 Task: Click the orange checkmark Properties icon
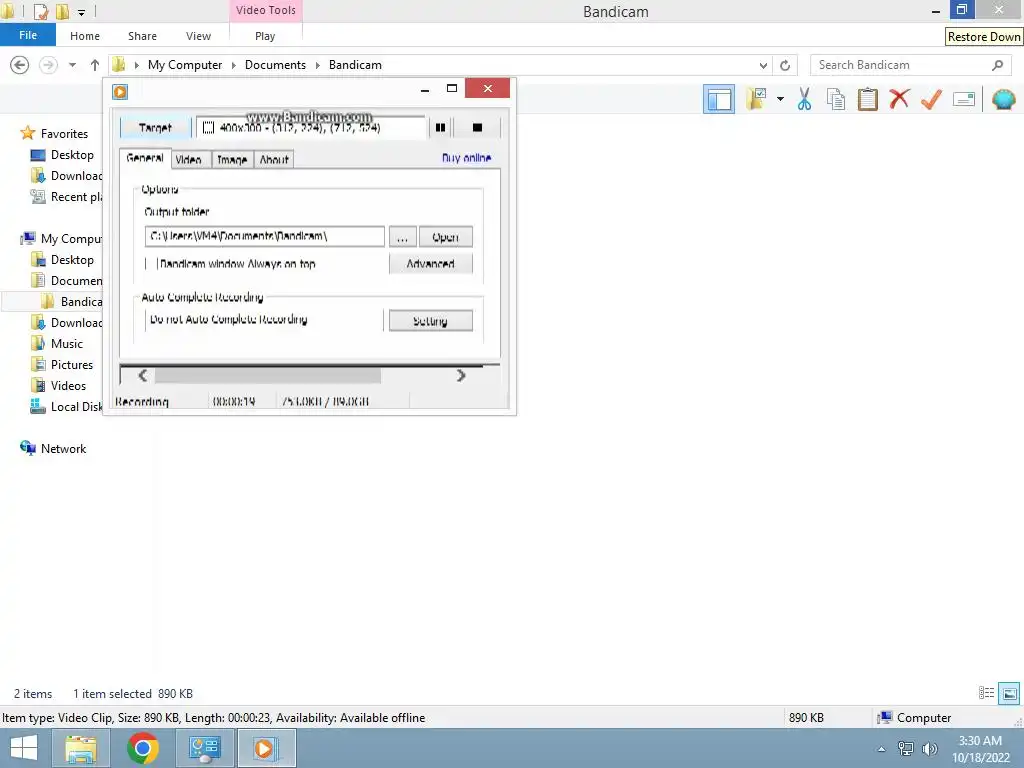pyautogui.click(x=931, y=99)
